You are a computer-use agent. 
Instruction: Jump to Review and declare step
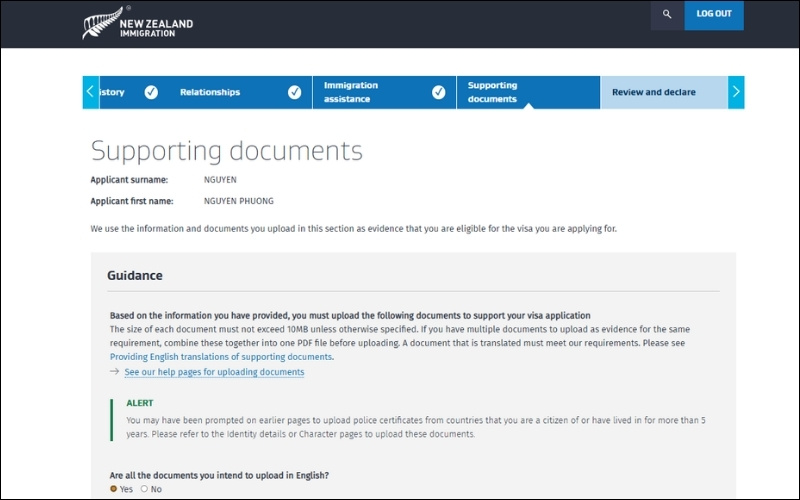[x=654, y=92]
